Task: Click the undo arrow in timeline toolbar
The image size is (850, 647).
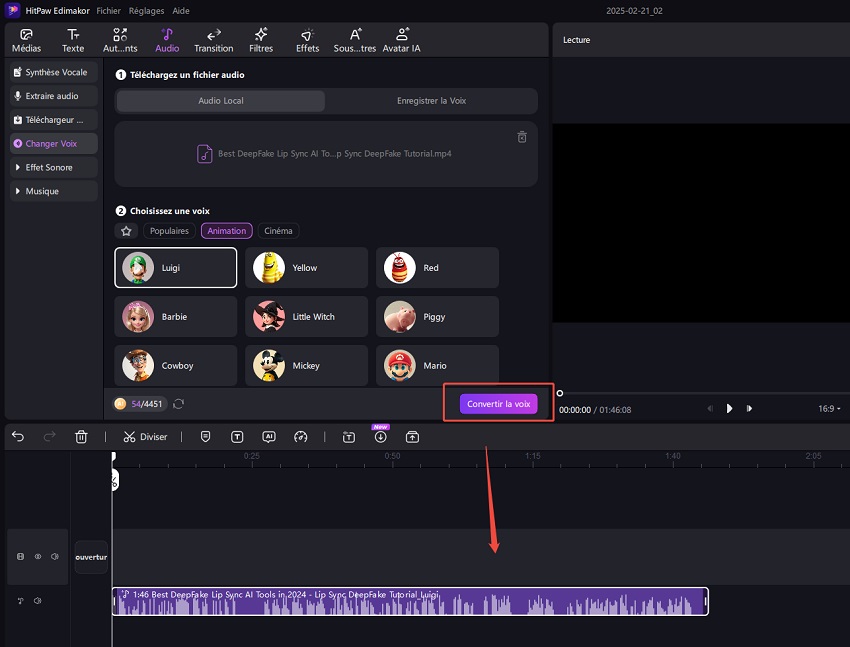Action: click(18, 437)
